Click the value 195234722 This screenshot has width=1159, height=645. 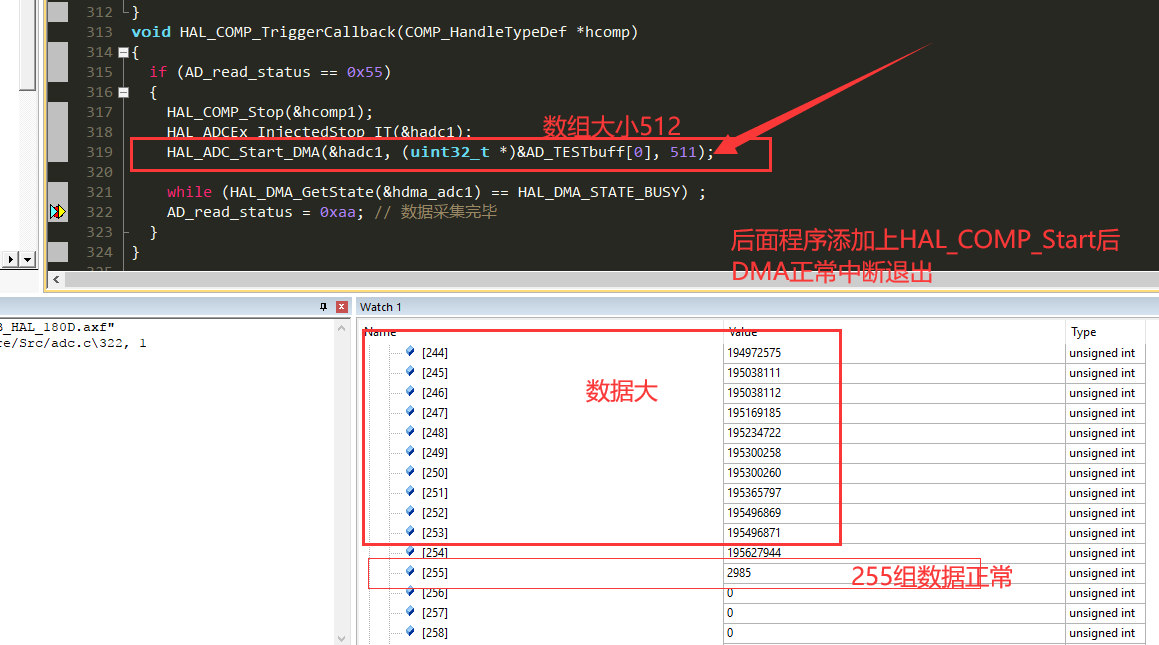point(753,432)
